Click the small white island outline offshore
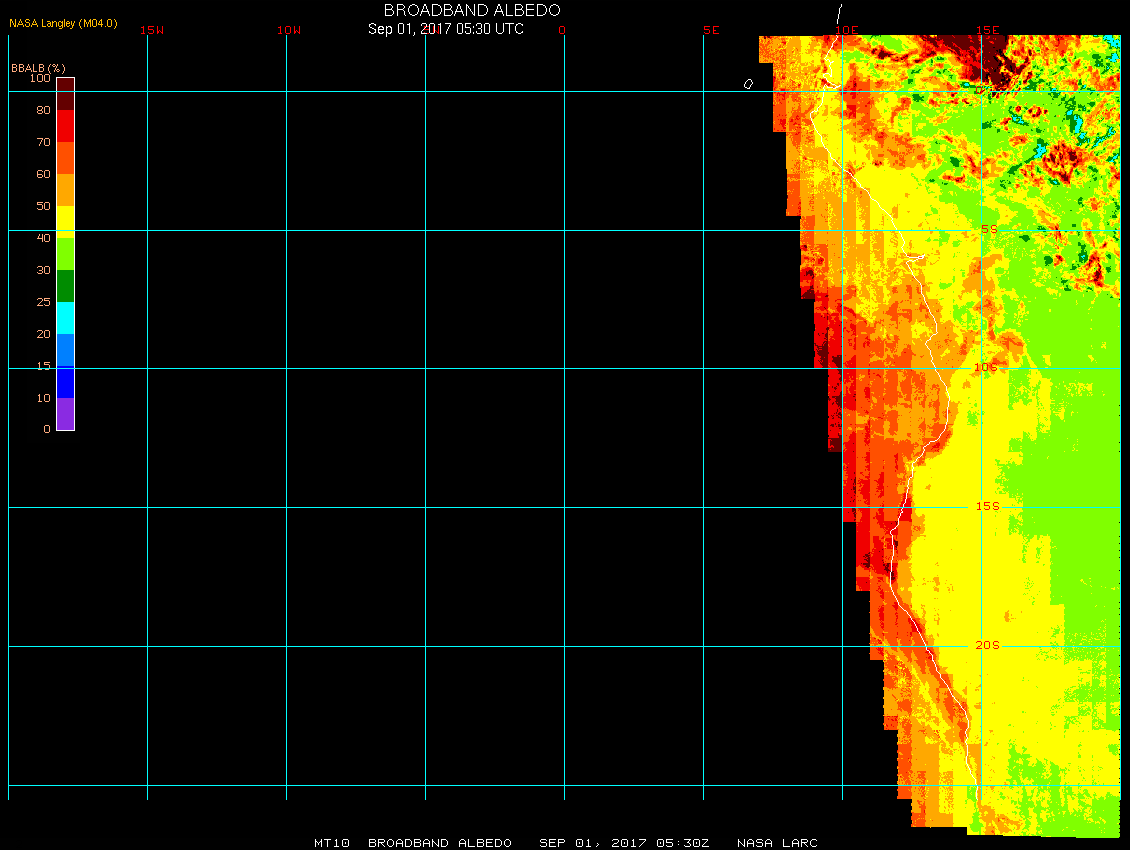This screenshot has height=850, width=1130. pos(748,84)
